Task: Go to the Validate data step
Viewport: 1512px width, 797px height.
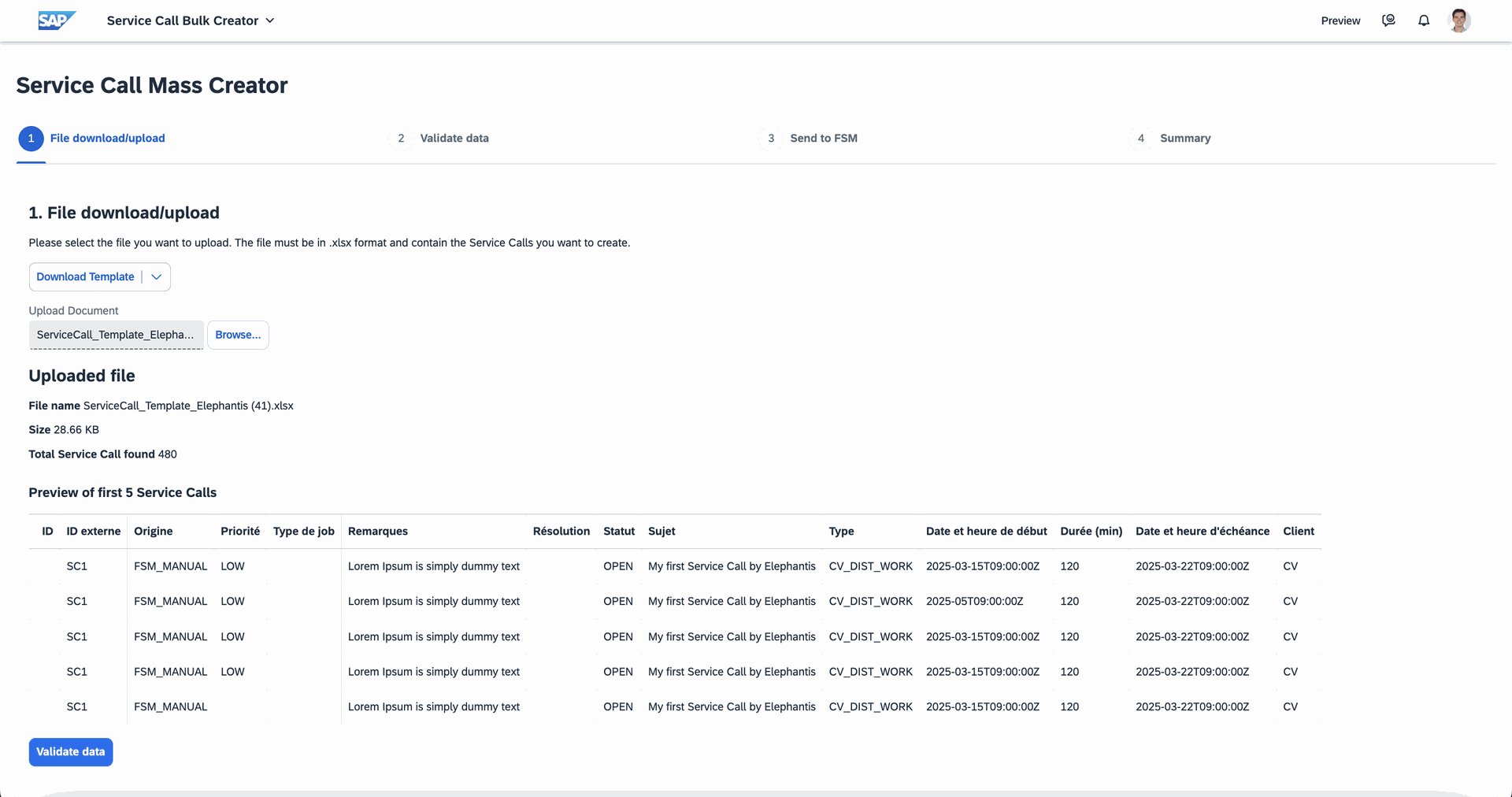Action: click(454, 139)
